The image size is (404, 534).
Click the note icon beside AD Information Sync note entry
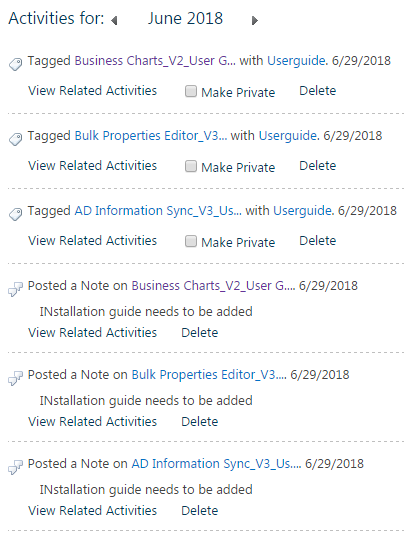(15, 467)
